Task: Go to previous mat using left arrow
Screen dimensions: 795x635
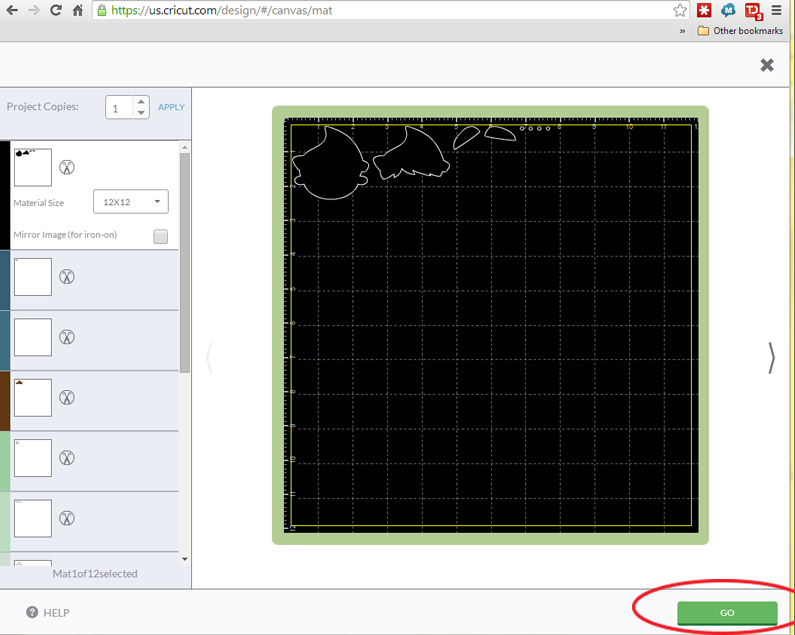Action: pos(209,357)
